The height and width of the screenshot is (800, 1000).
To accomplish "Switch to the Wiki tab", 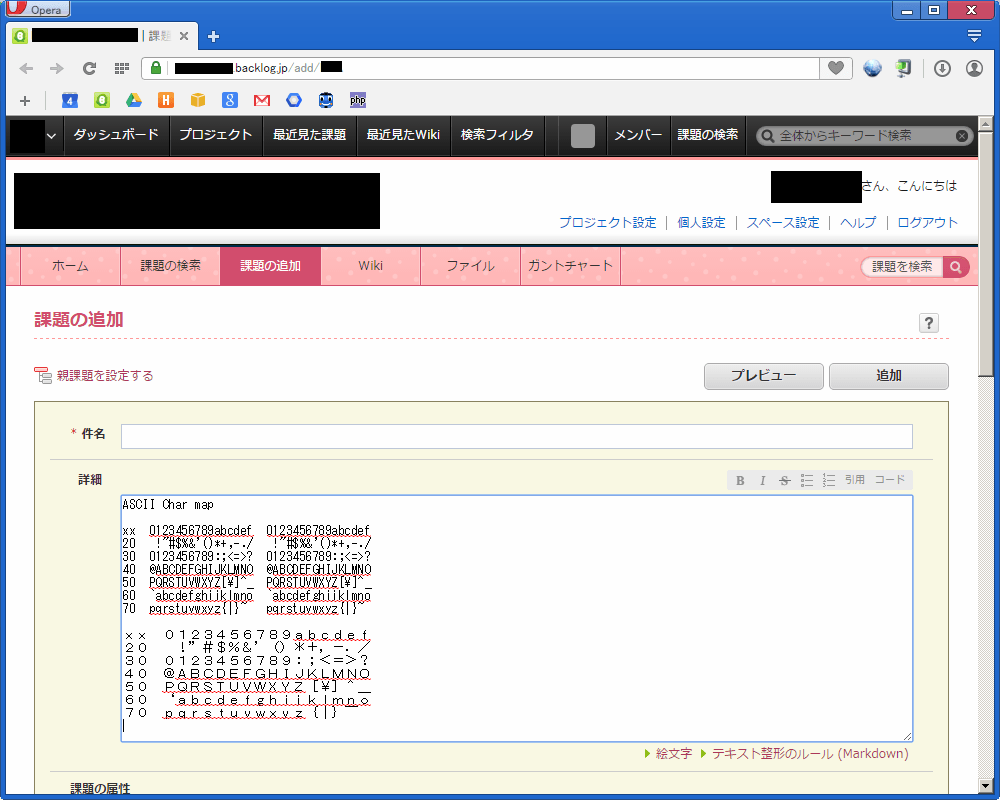I will [x=370, y=265].
